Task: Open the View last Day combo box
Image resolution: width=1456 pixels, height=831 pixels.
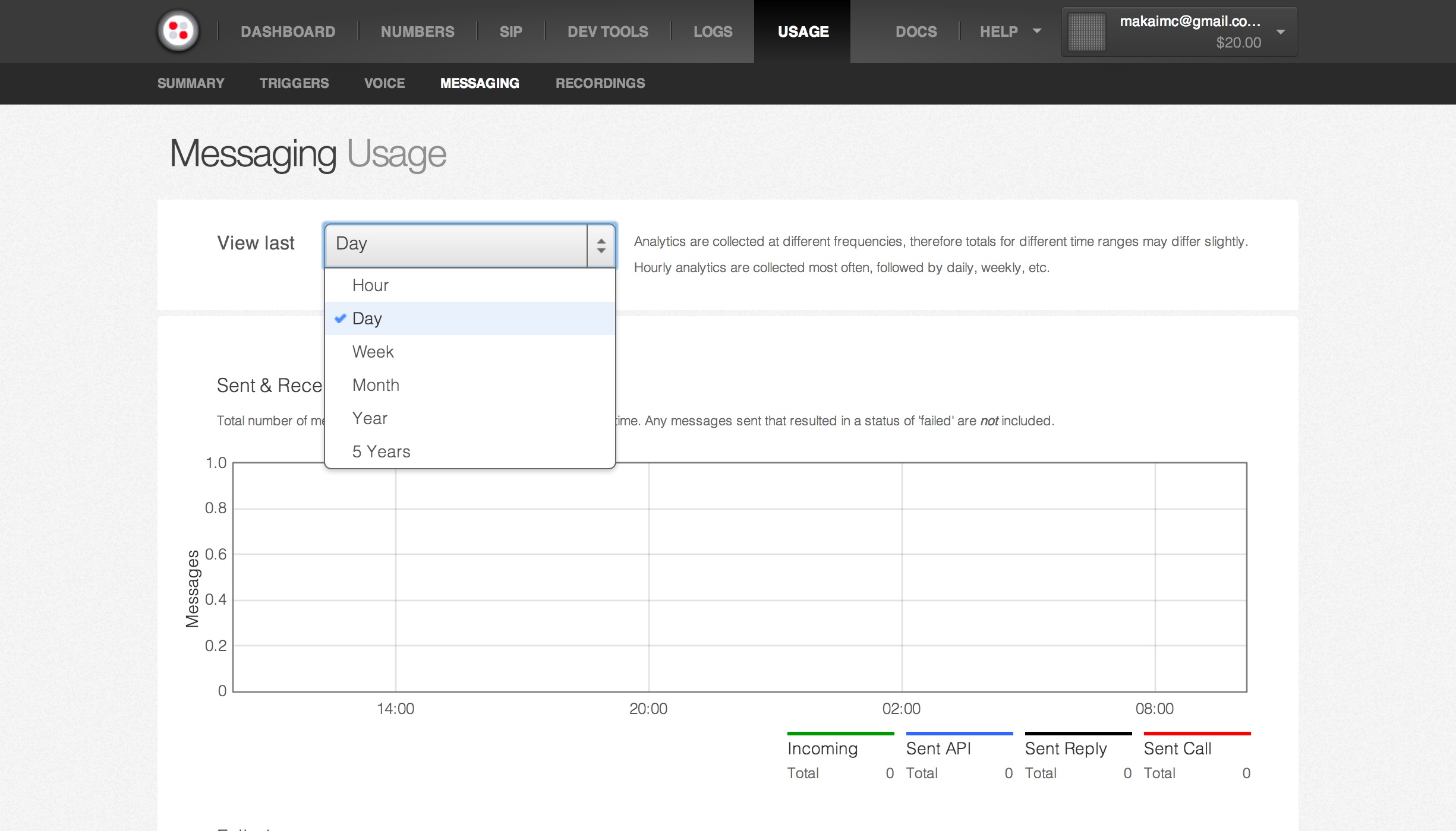Action: click(x=470, y=245)
